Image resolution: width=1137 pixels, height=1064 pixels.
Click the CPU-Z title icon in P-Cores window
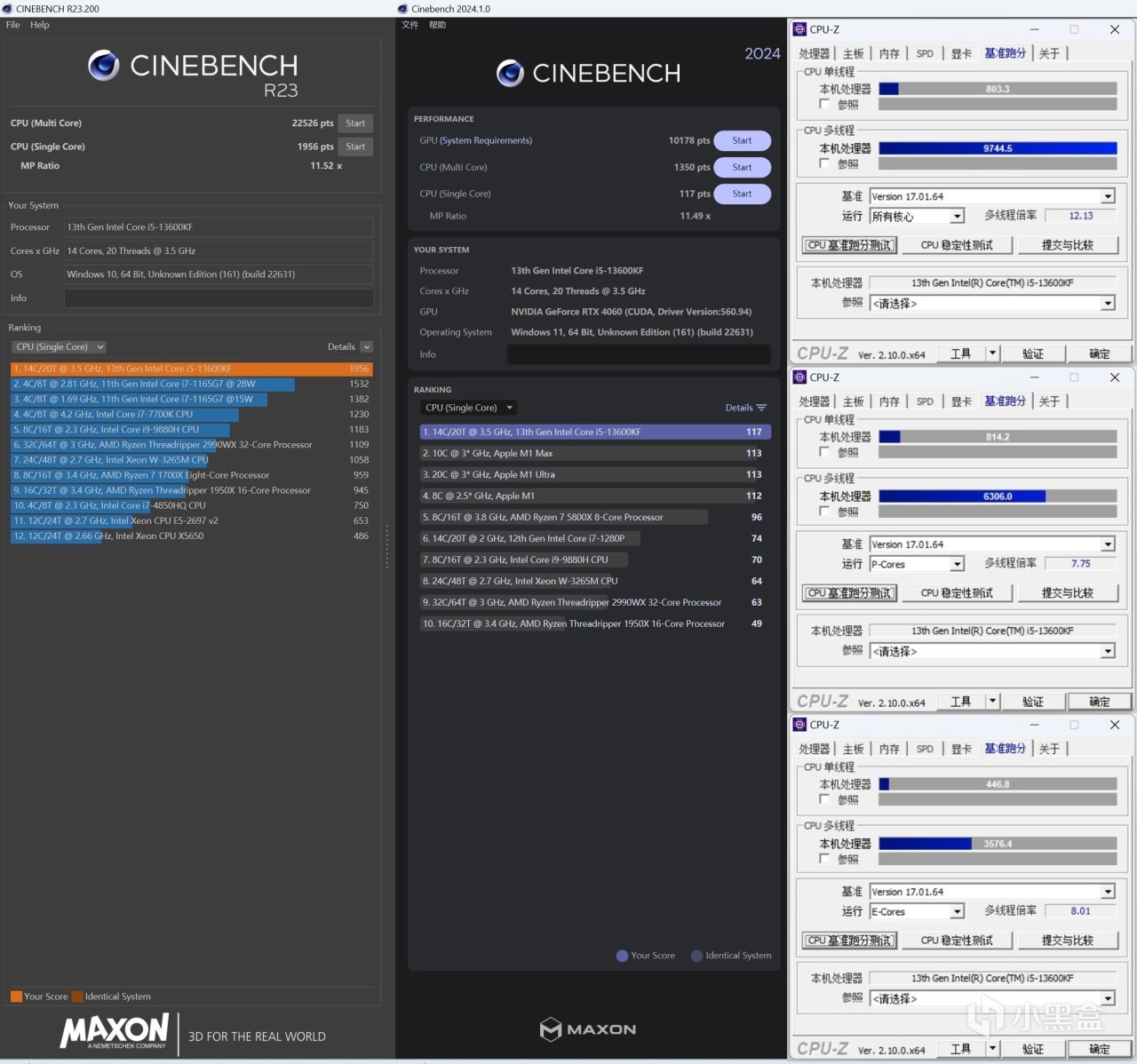(x=799, y=377)
